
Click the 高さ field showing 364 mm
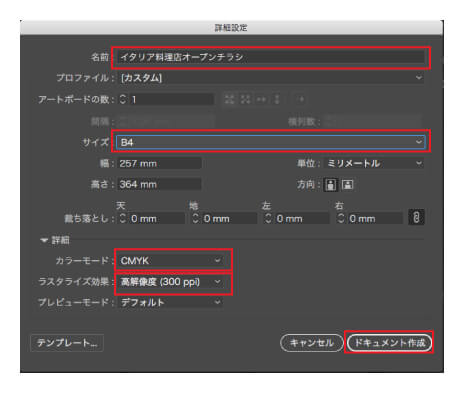(x=159, y=184)
